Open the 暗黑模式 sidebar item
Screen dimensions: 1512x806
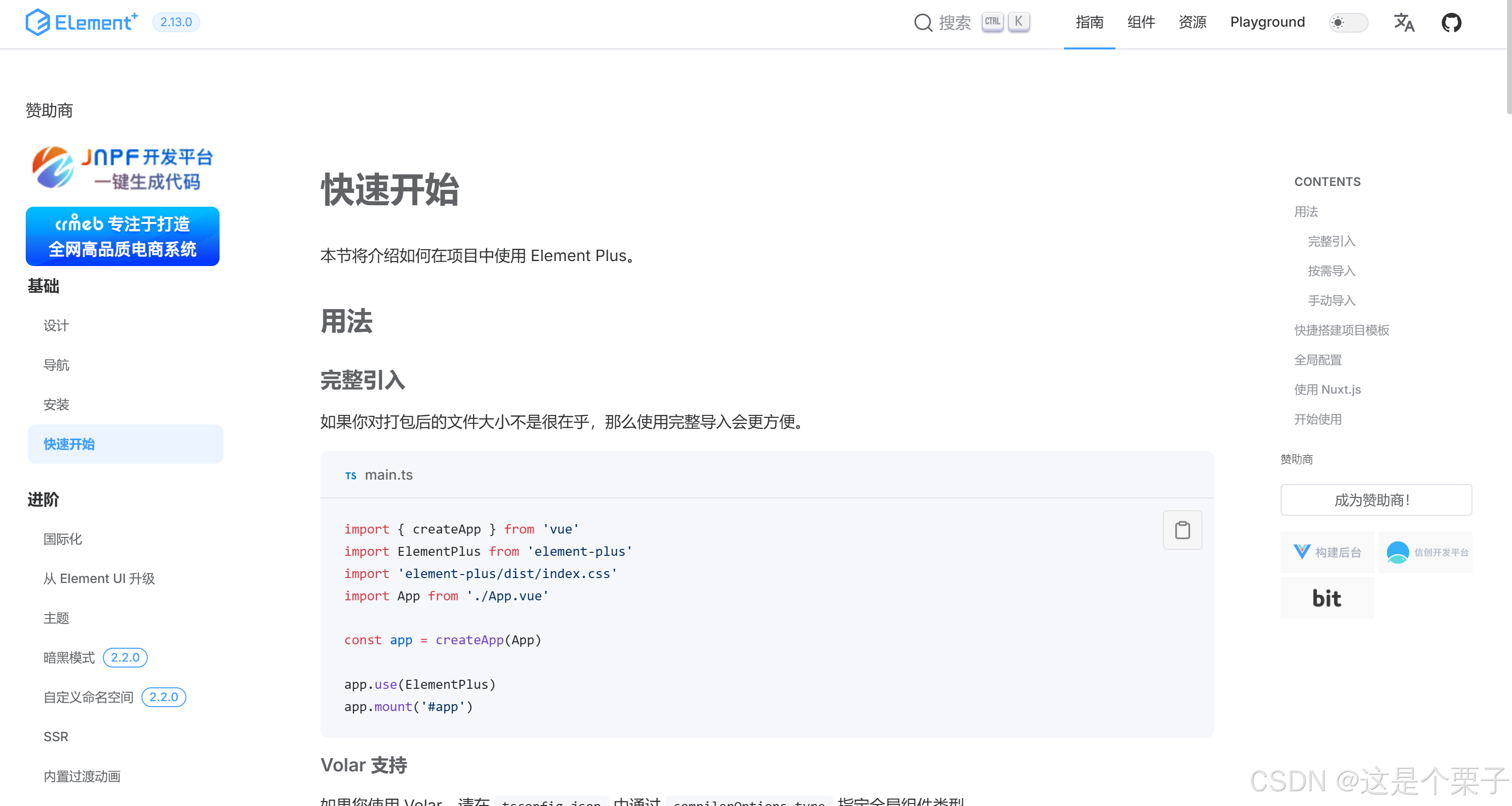(x=69, y=658)
